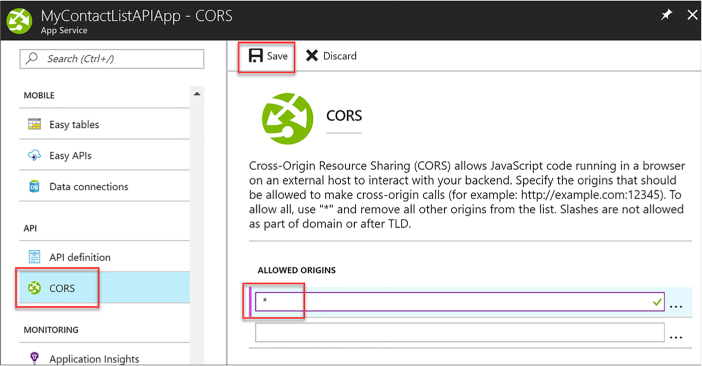Screen dimensions: 702x366
Task: Click the allowed origin field containing *
Action: (460, 302)
